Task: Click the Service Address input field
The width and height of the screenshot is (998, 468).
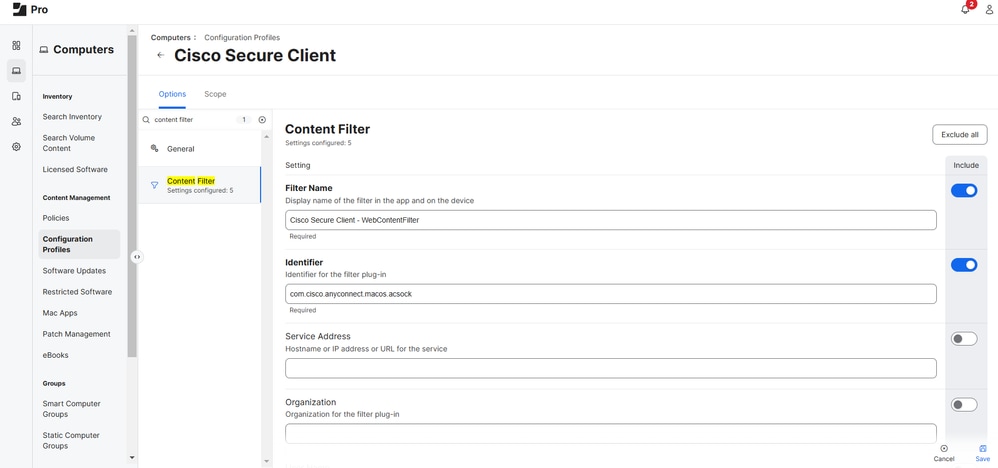Action: point(610,368)
